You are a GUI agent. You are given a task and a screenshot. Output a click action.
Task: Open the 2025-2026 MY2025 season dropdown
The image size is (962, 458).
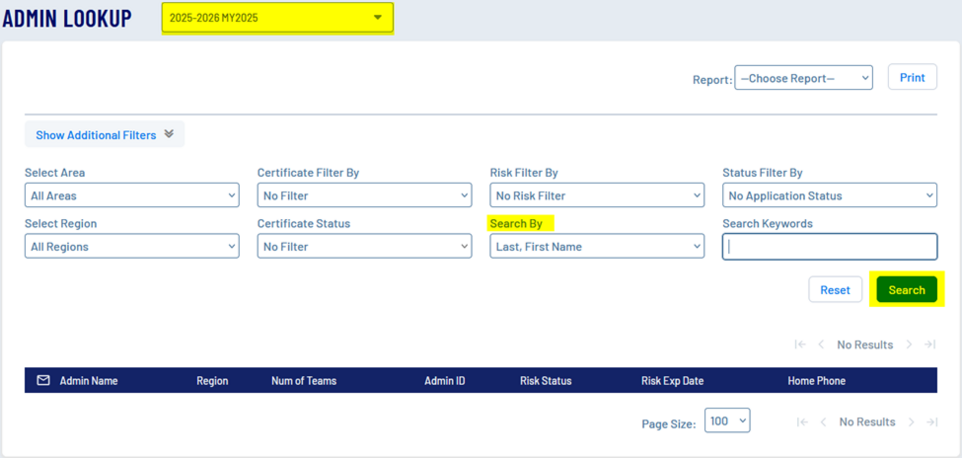(x=277, y=17)
